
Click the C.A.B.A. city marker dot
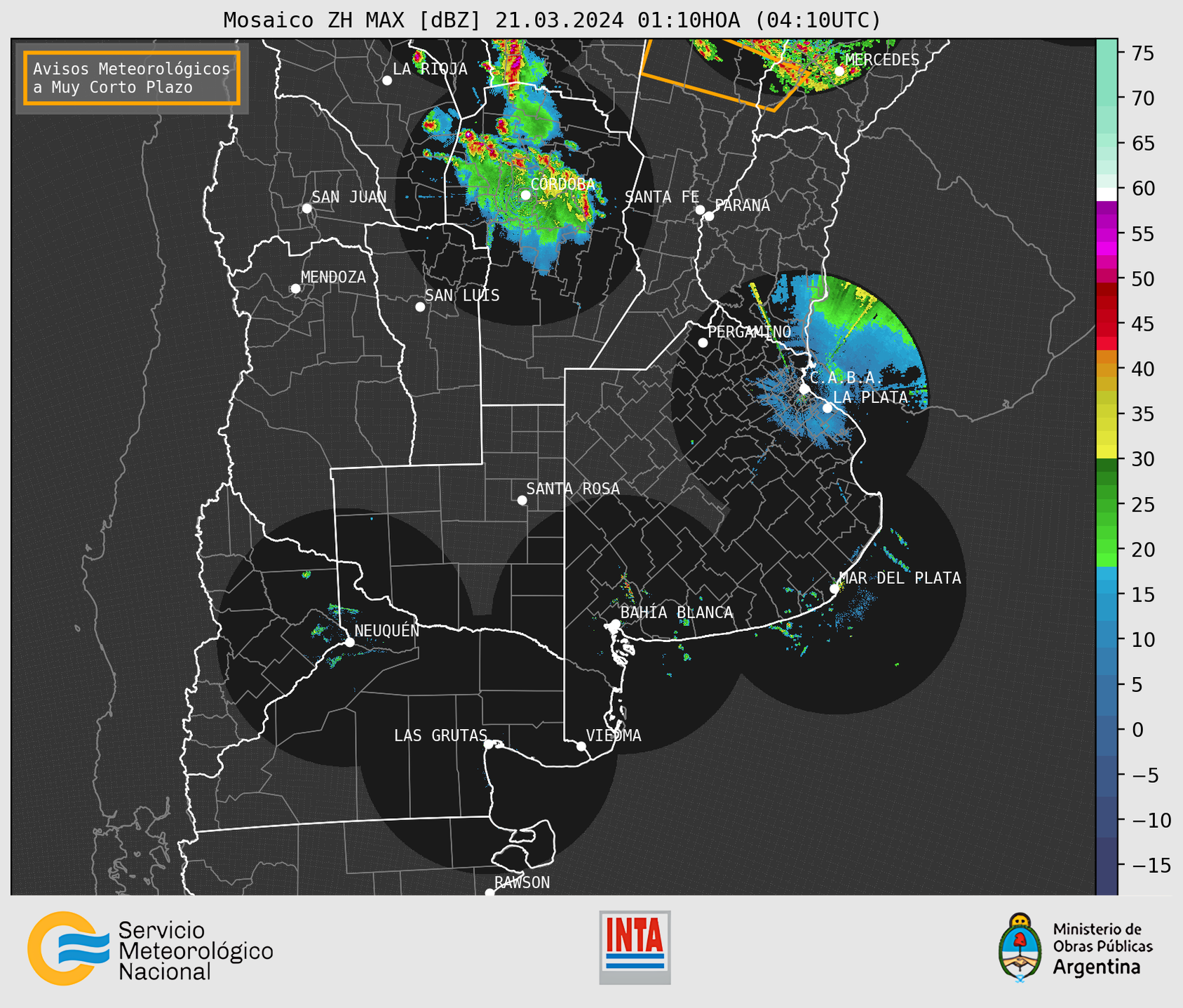click(804, 389)
